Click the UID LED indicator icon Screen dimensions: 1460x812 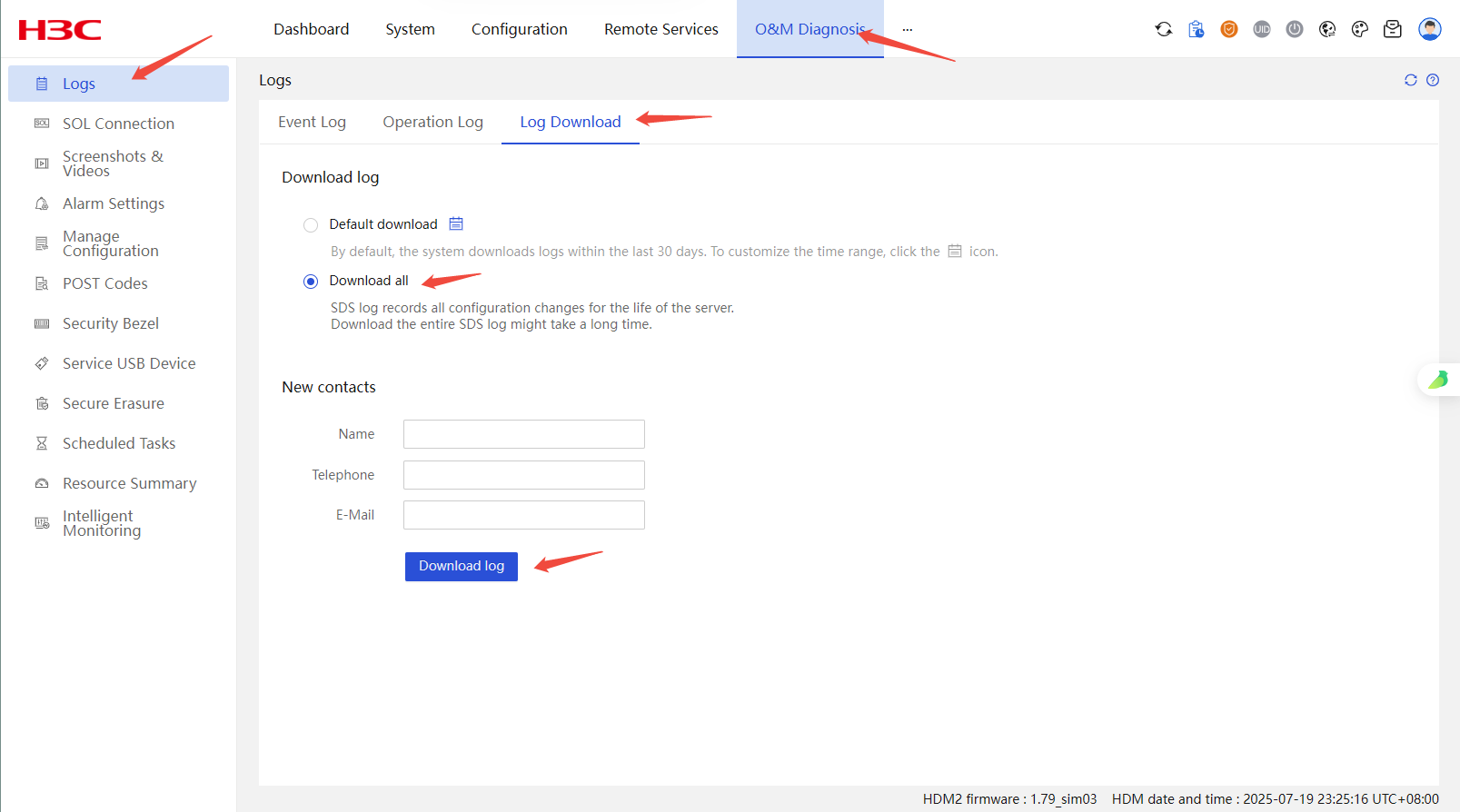(1262, 29)
